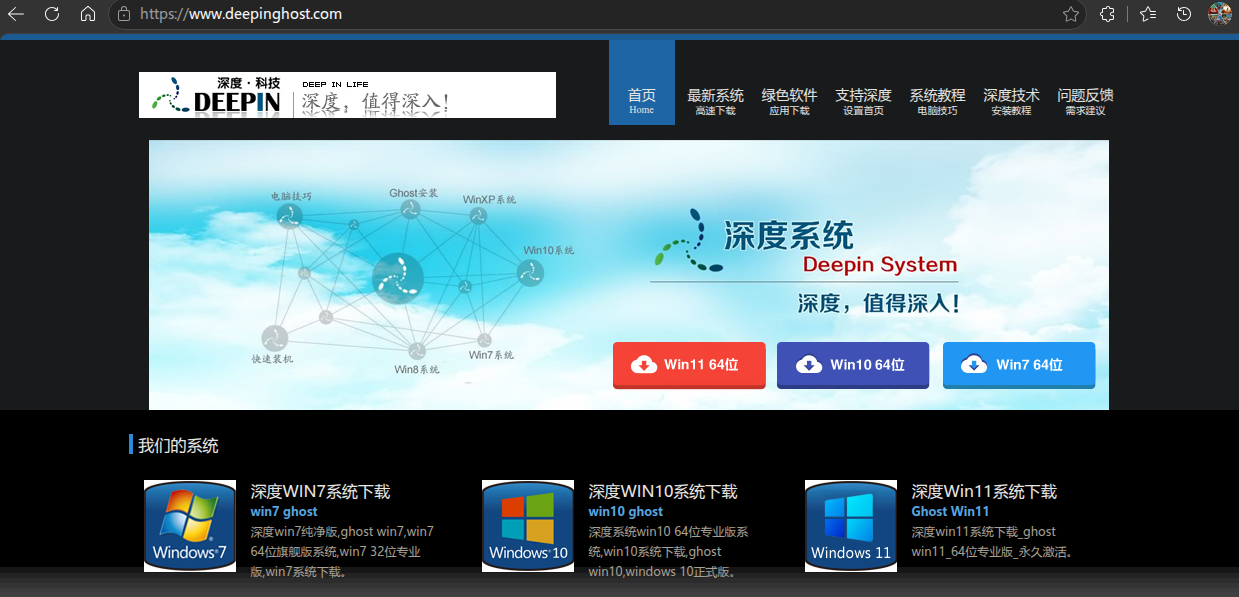Click the blue win7 ghost link
1239x597 pixels.
[284, 512]
